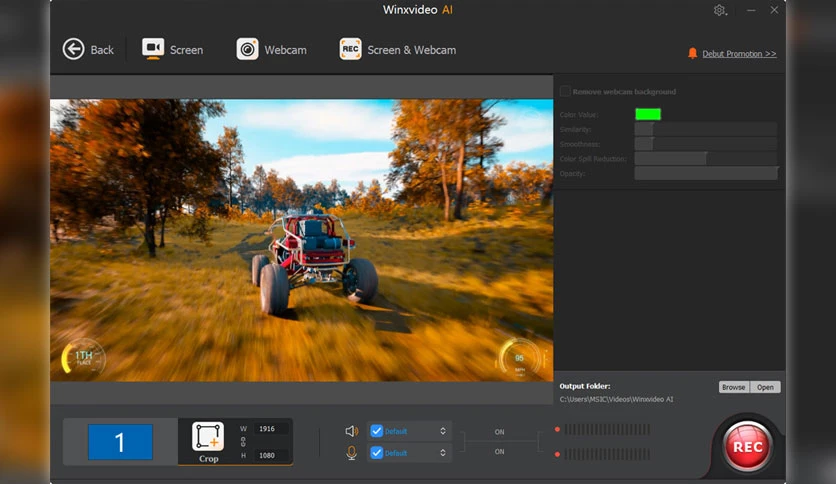Click the Browse output folder button
The width and height of the screenshot is (836, 484).
pos(734,387)
